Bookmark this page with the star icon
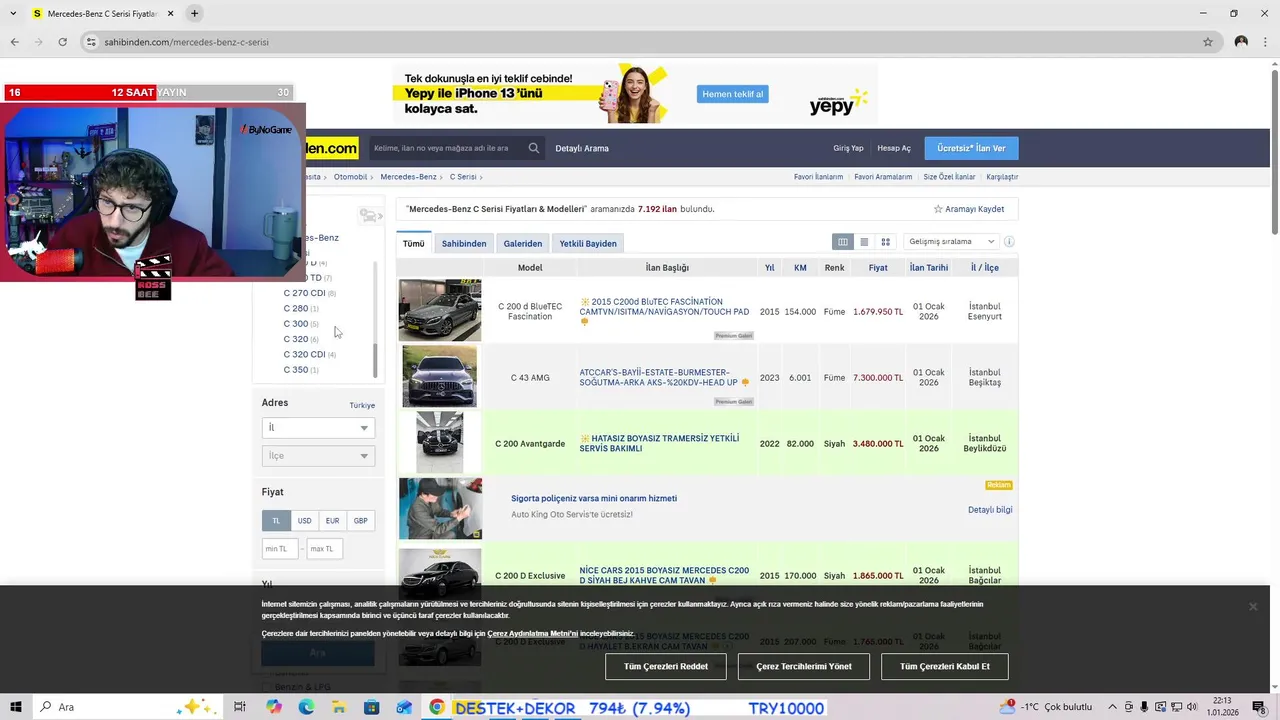Image resolution: width=1280 pixels, height=720 pixels. pos(1208,42)
